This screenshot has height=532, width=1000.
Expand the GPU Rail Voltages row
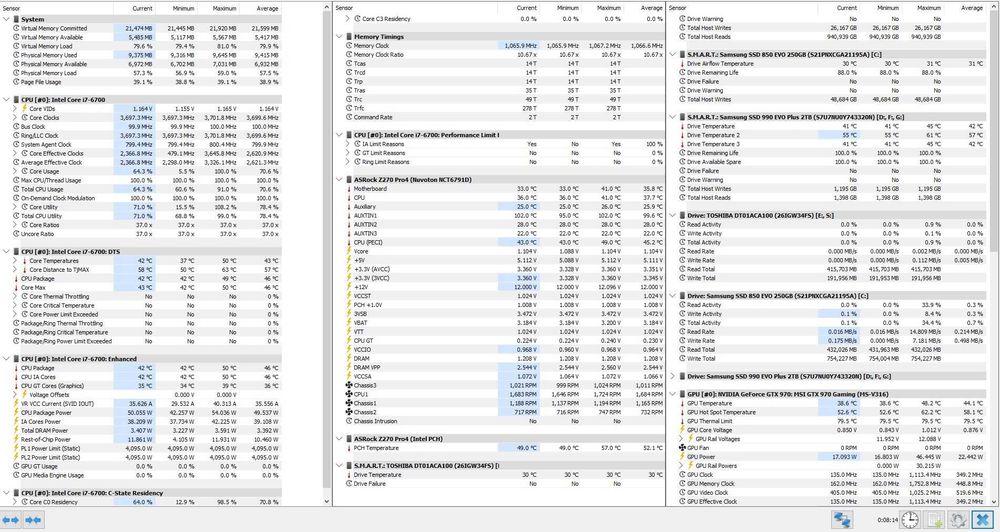(x=682, y=439)
